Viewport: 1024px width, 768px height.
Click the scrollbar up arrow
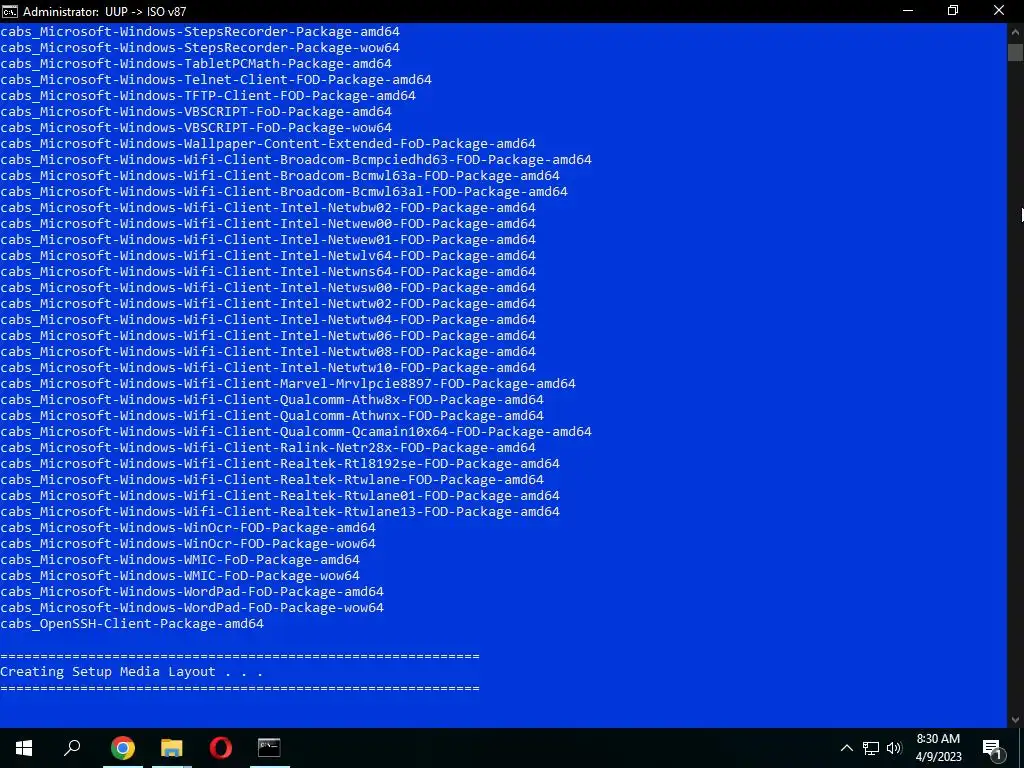[1015, 32]
